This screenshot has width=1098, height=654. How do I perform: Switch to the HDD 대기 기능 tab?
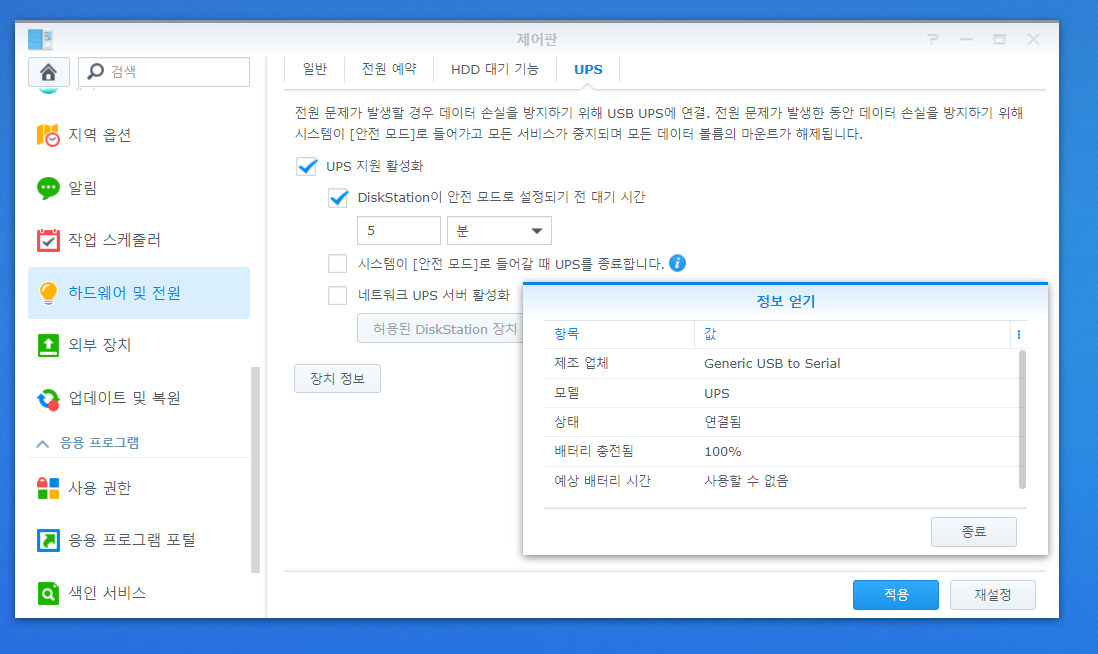(494, 69)
